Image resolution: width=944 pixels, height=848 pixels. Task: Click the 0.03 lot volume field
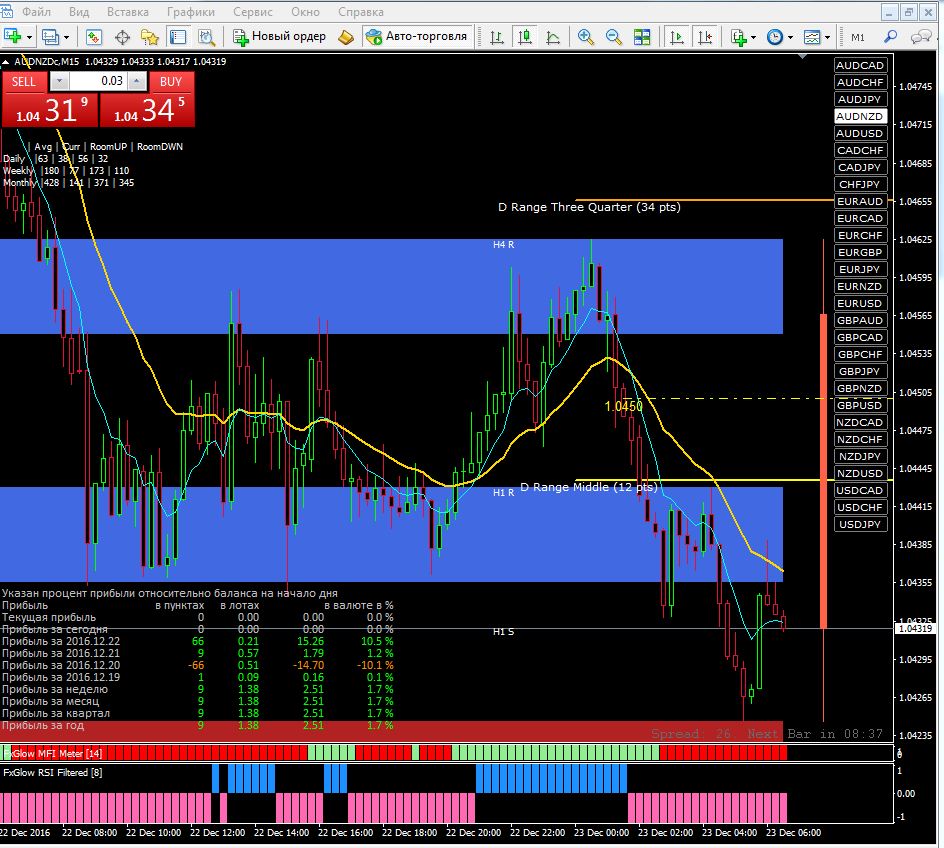[x=98, y=81]
